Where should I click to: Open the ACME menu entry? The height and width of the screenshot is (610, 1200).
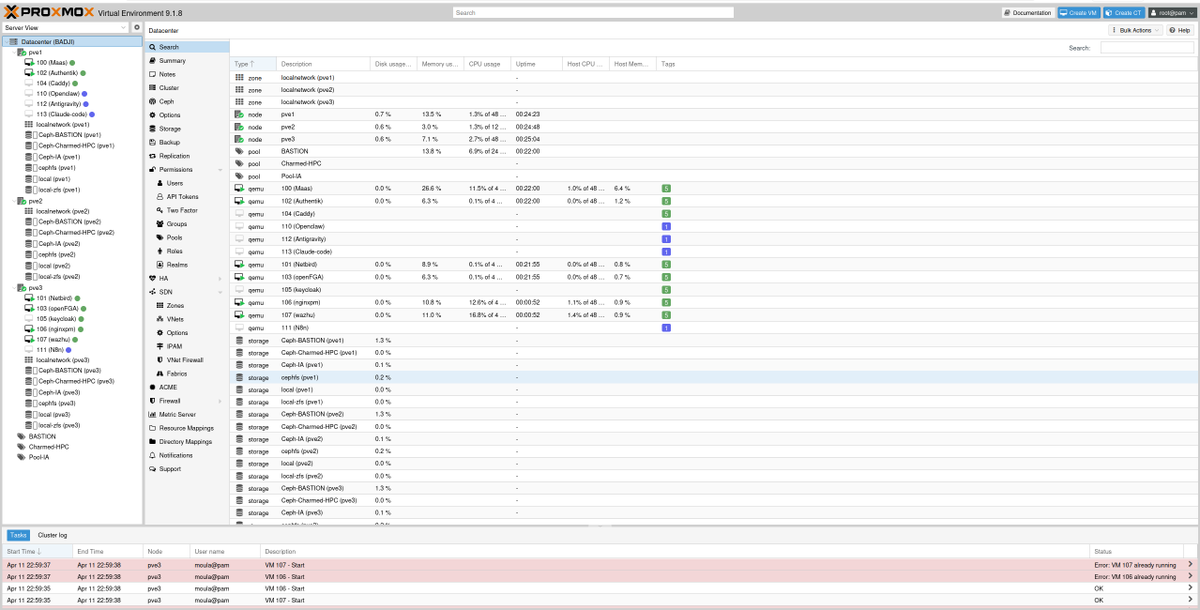tap(187, 387)
